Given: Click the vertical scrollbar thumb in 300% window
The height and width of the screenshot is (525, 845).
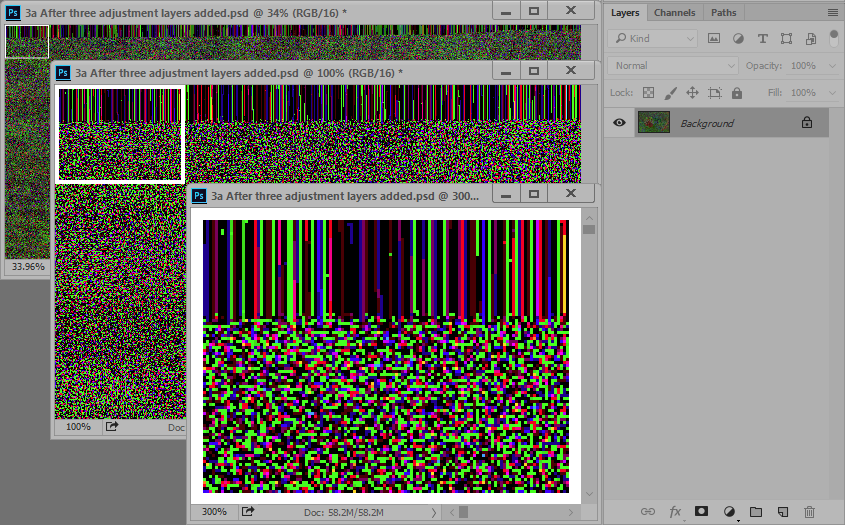Looking at the screenshot, I should (589, 230).
